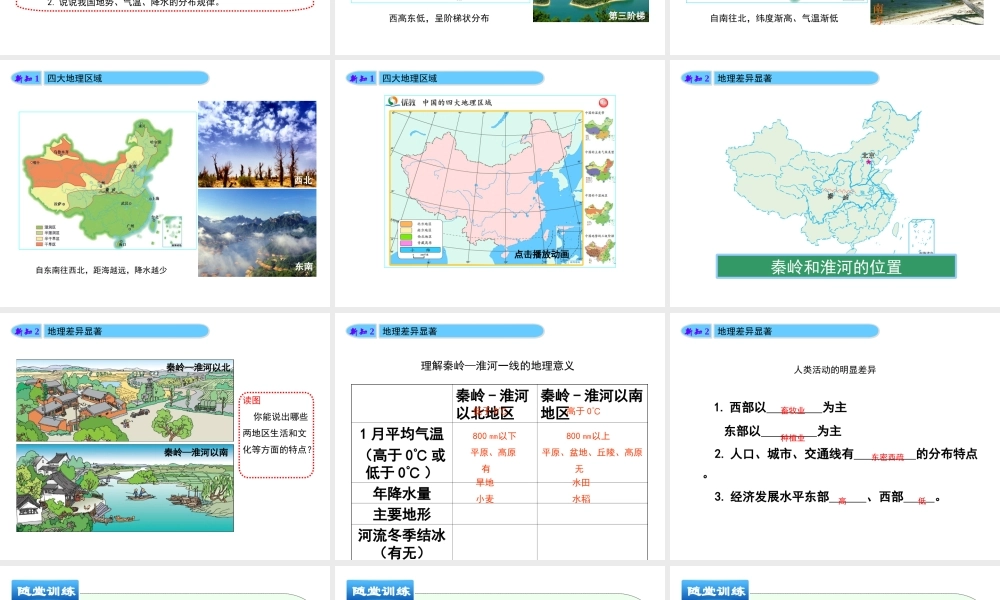Image resolution: width=1000 pixels, height=600 pixels.
Task: Select the 秦岭—淮河以南 water town illustration
Action: point(125,488)
